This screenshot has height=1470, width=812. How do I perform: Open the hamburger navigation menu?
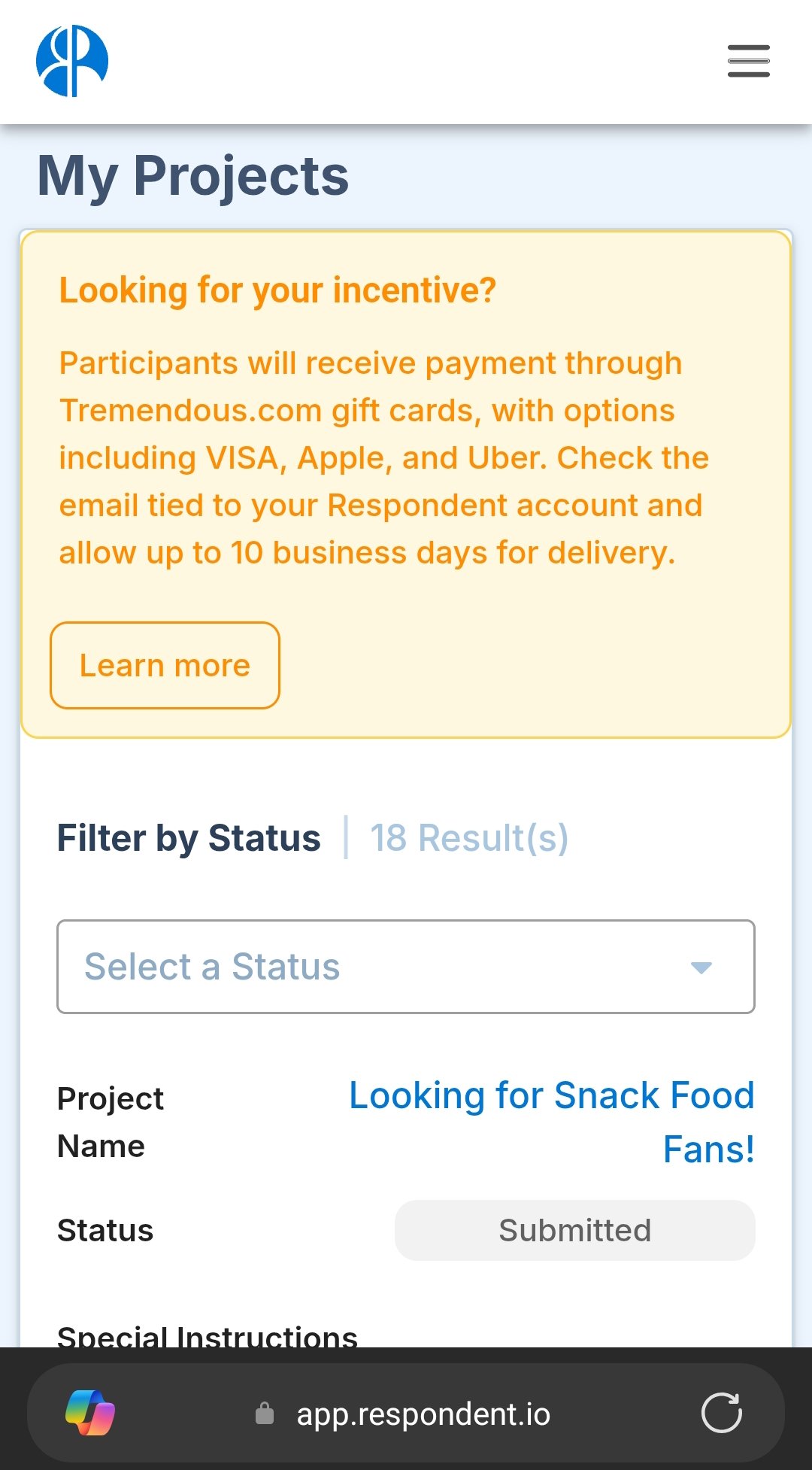coord(748,61)
